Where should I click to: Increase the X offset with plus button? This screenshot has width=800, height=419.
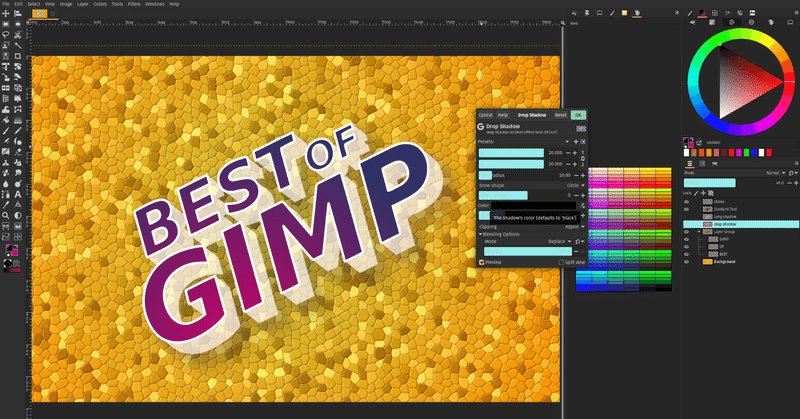tap(575, 153)
